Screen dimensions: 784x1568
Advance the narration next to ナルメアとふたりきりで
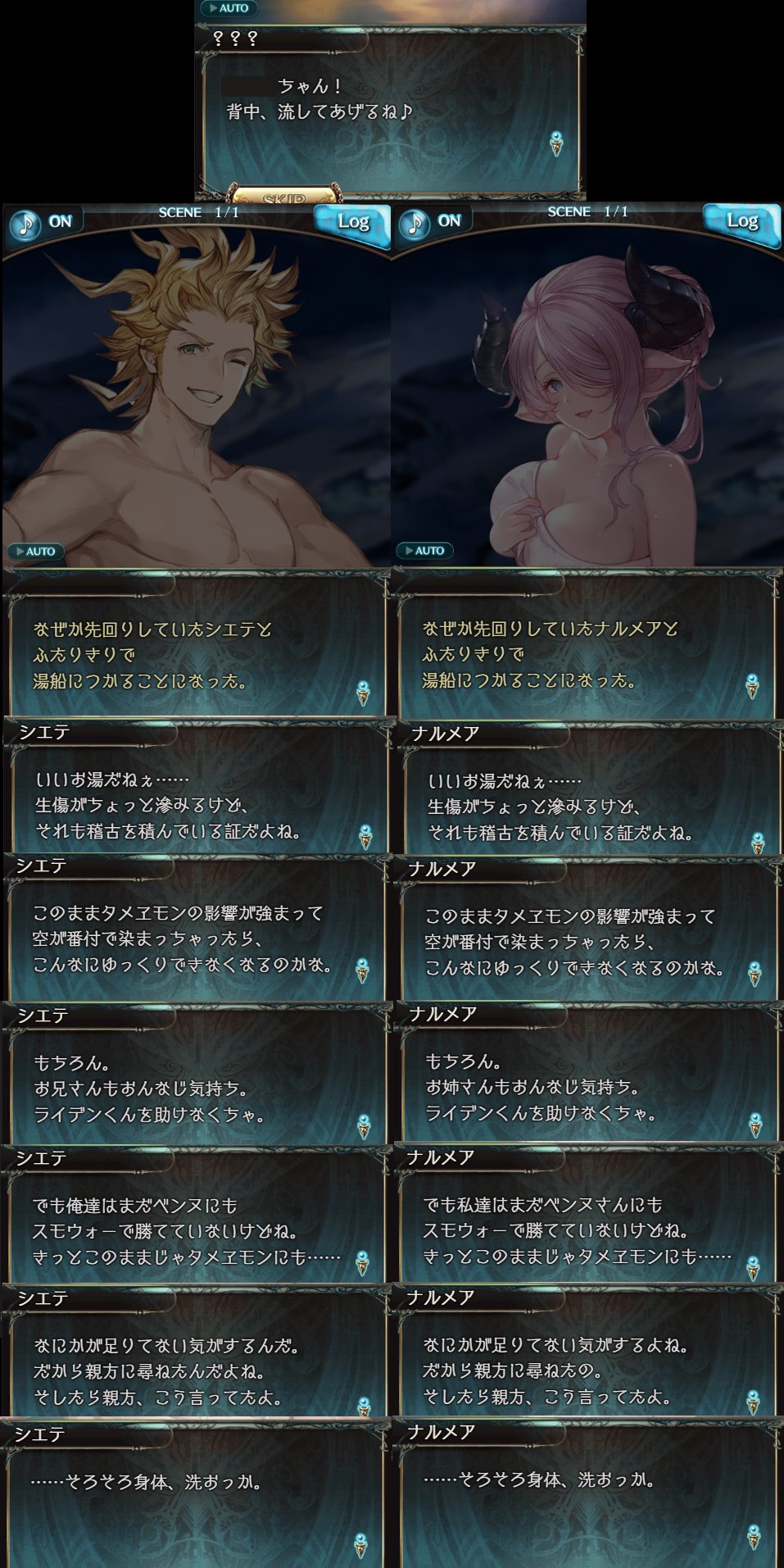pyautogui.click(x=752, y=687)
